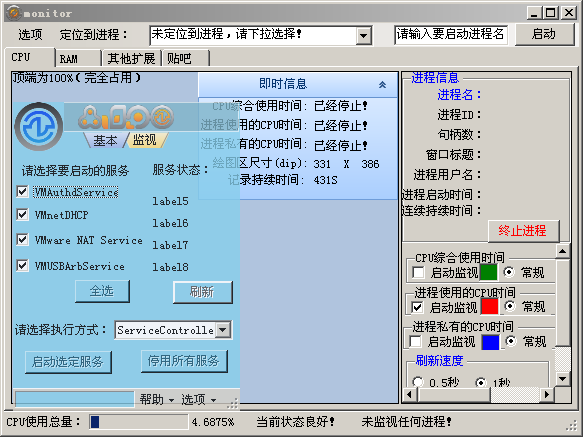The height and width of the screenshot is (437, 583).
Task: Click the monitor app icon in title bar
Action: click(14, 13)
